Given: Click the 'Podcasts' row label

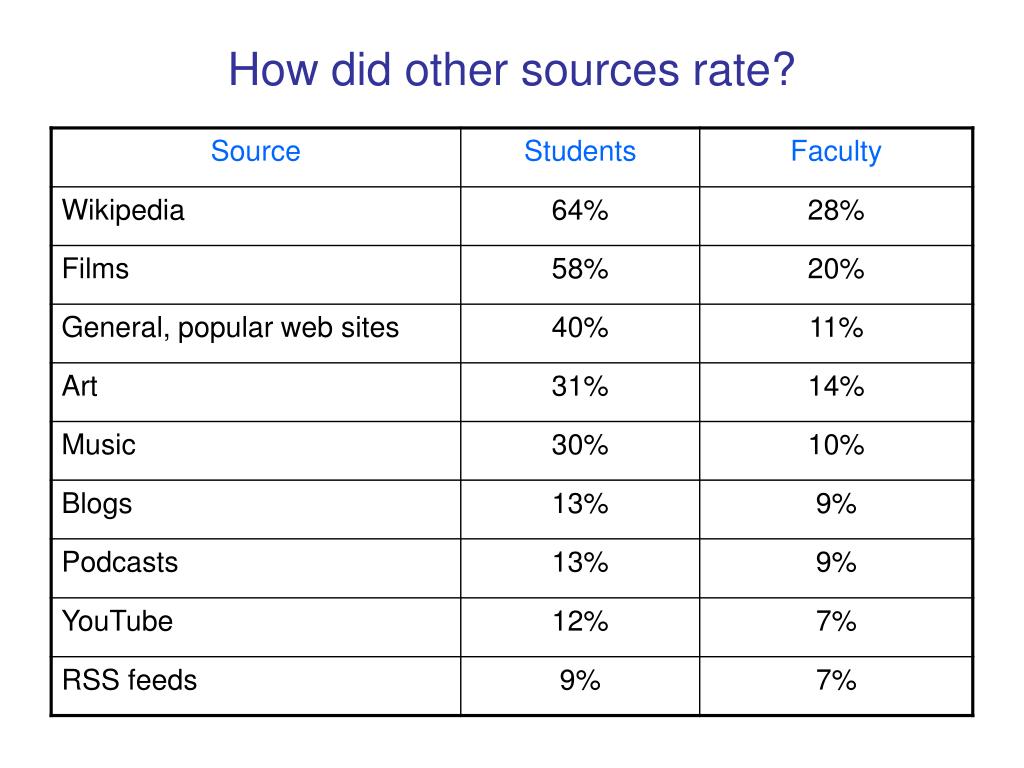Looking at the screenshot, I should (x=120, y=562).
